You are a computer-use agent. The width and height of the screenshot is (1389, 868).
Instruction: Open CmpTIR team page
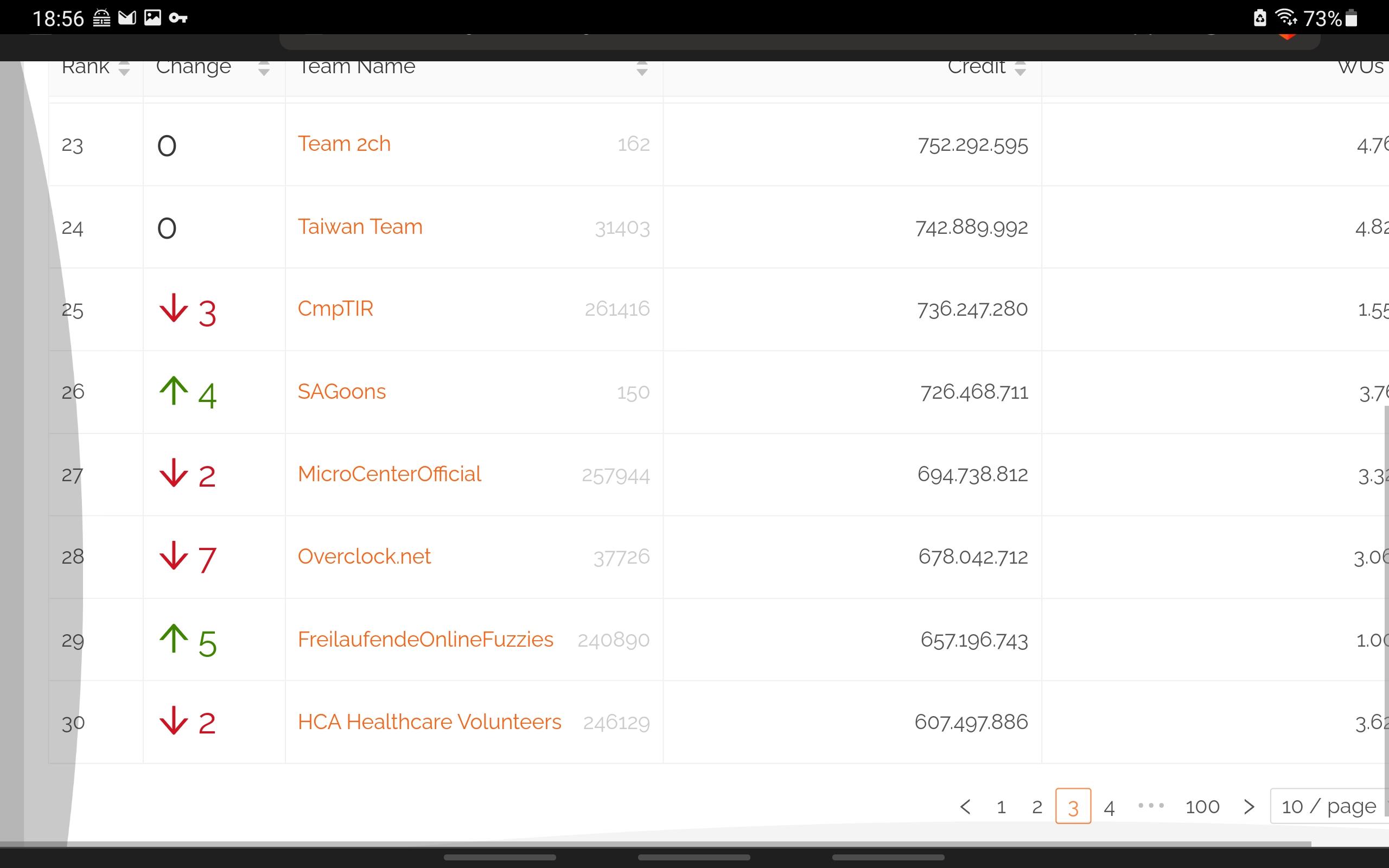335,309
